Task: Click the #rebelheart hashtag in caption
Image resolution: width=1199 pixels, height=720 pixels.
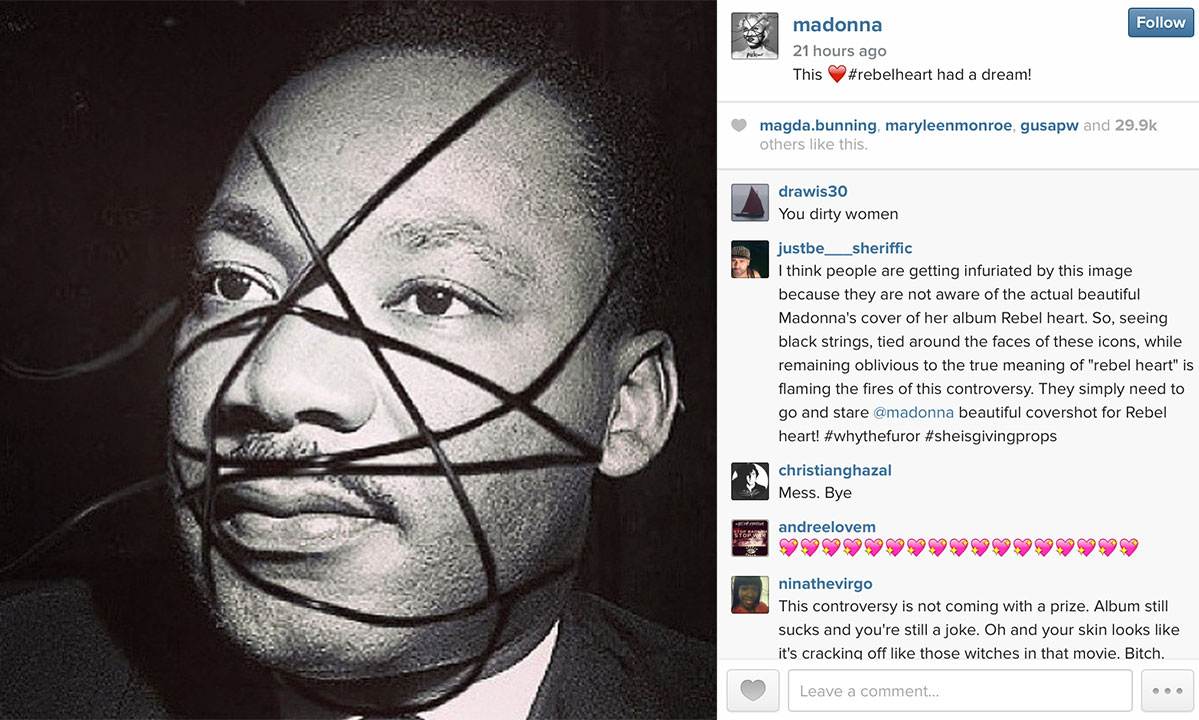Action: (892, 75)
